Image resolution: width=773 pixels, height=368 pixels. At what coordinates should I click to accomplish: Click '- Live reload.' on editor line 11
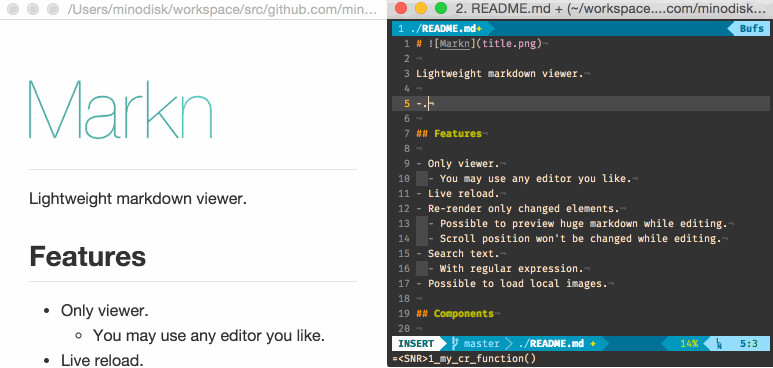tap(457, 193)
